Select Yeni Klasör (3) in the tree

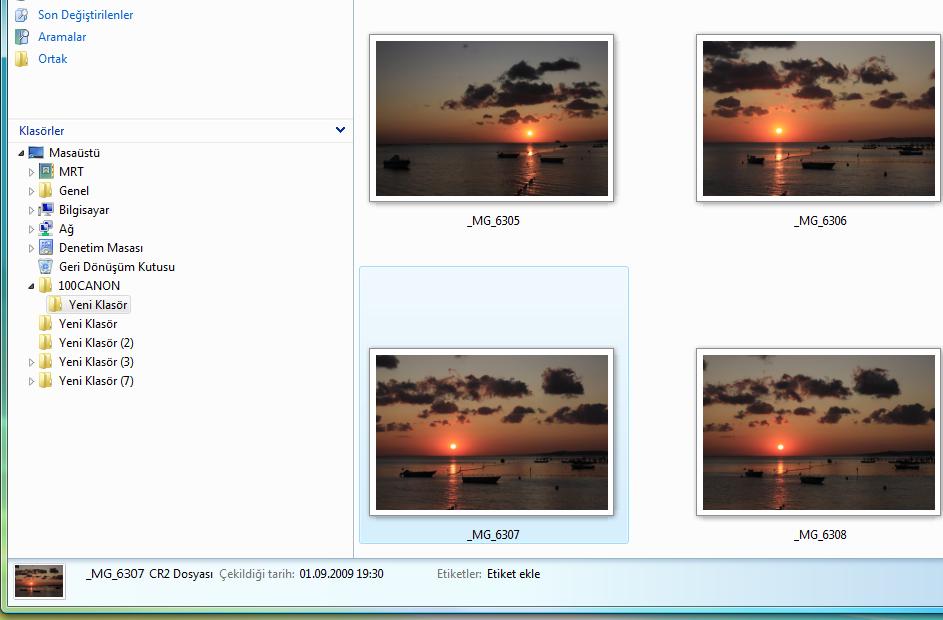pyautogui.click(x=96, y=362)
